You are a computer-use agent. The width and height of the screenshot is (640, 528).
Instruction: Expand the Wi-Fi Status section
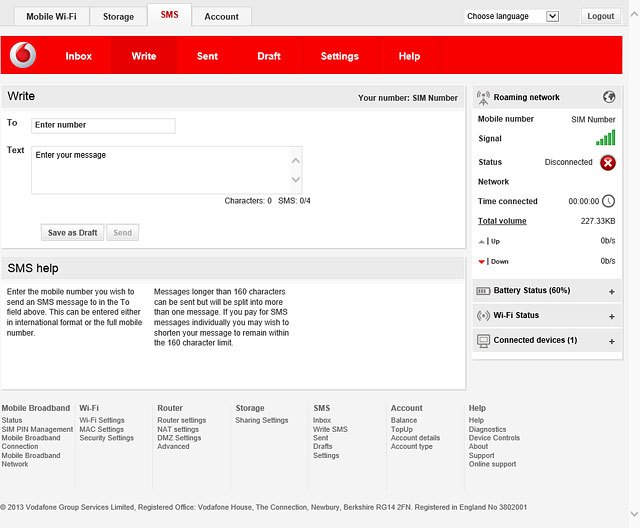coord(611,316)
